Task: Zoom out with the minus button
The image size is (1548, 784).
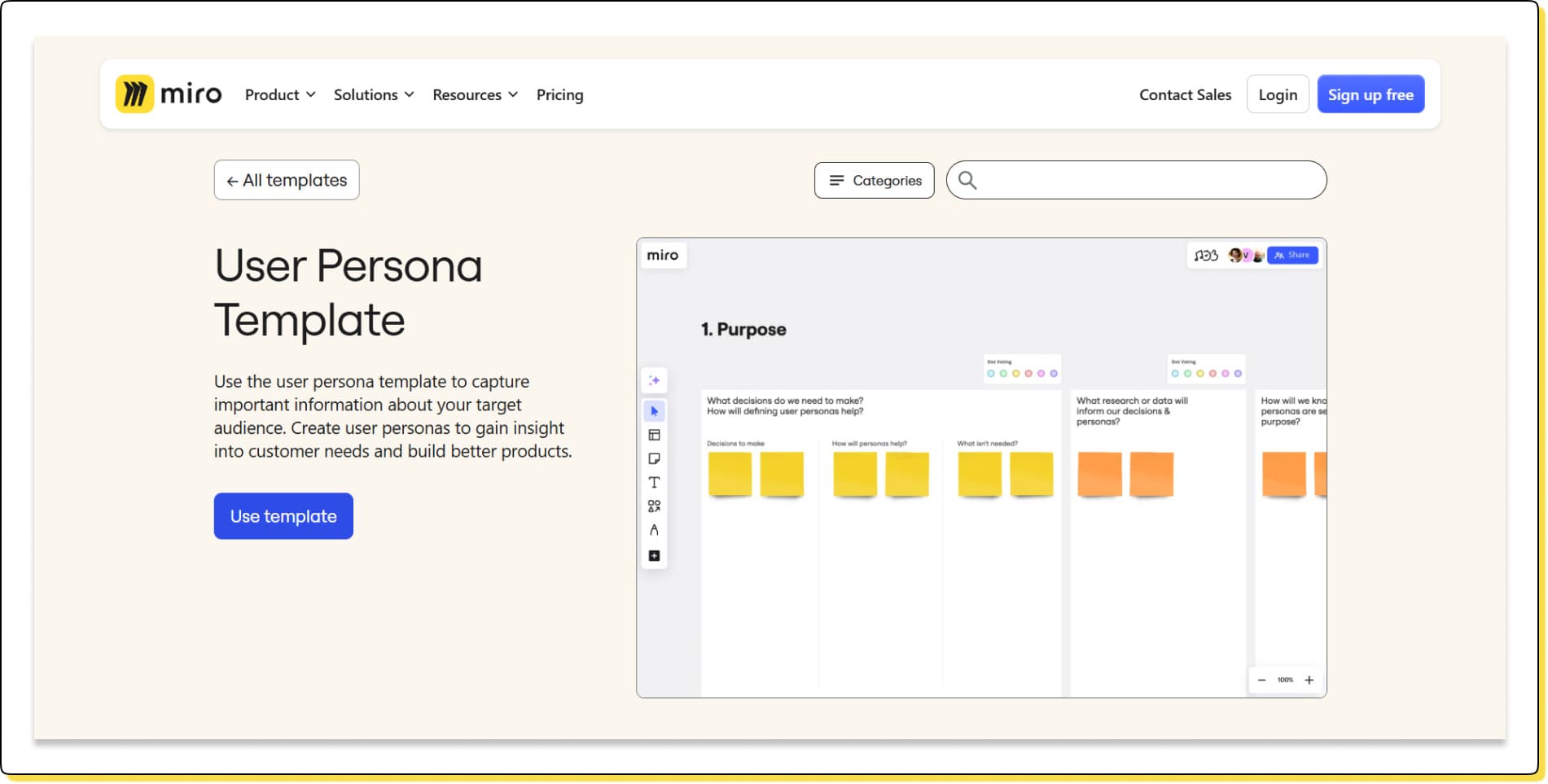Action: coord(1261,680)
